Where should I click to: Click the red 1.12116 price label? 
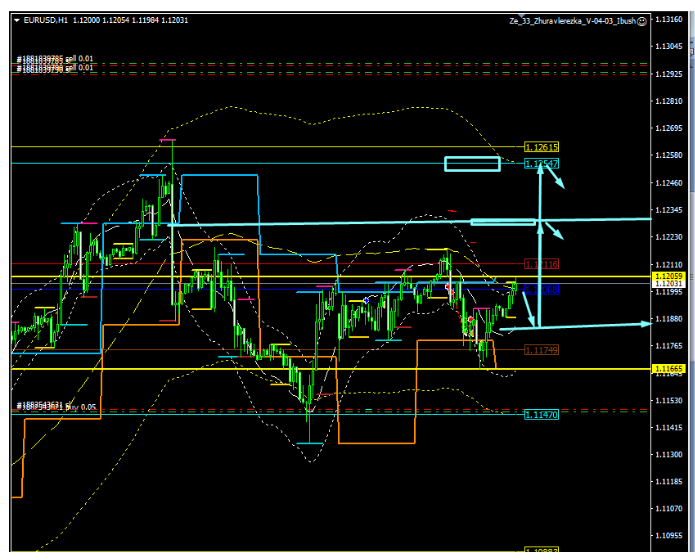541,264
